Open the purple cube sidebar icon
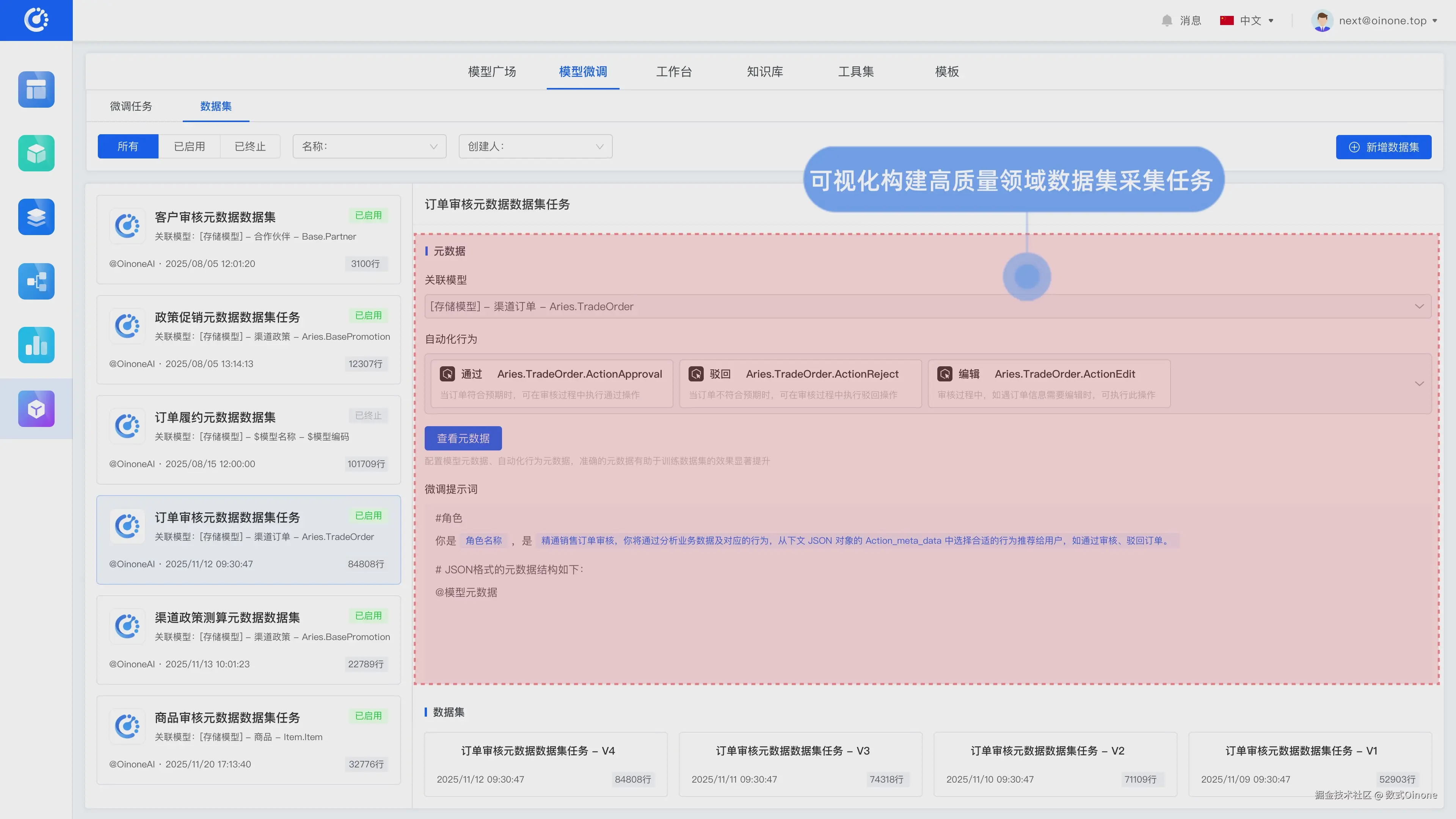 [x=36, y=409]
